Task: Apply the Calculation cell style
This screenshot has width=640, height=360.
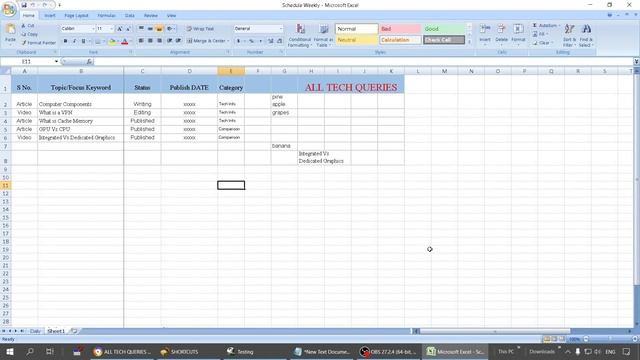Action: [400, 40]
